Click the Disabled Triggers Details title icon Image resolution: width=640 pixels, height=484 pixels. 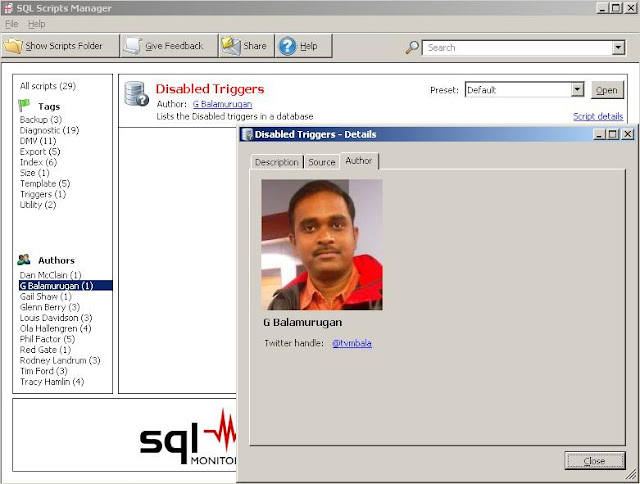pos(247,134)
